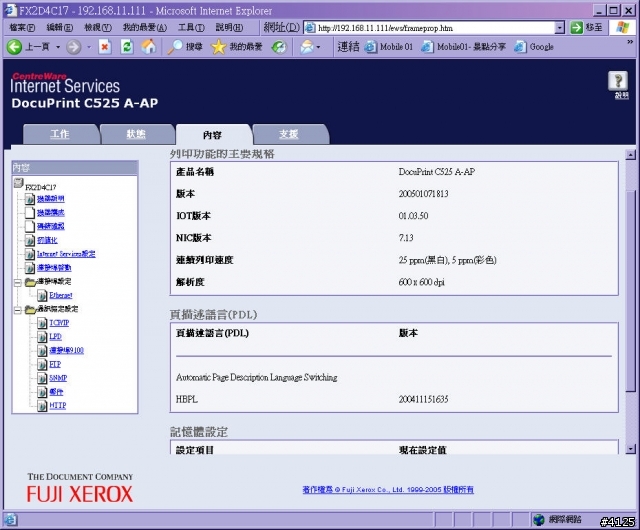Click the folder icon of 連接埠設定
640x530 pixels.
pyautogui.click(x=30, y=282)
